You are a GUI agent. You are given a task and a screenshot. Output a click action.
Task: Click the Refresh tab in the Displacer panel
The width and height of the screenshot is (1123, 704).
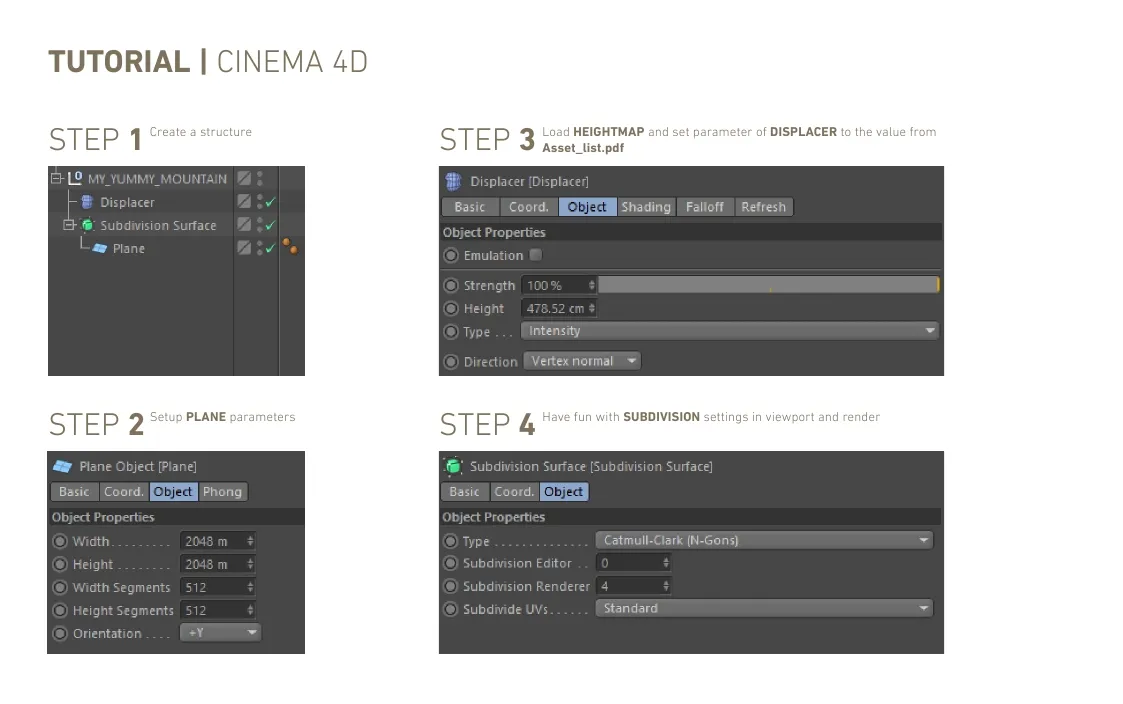point(764,207)
